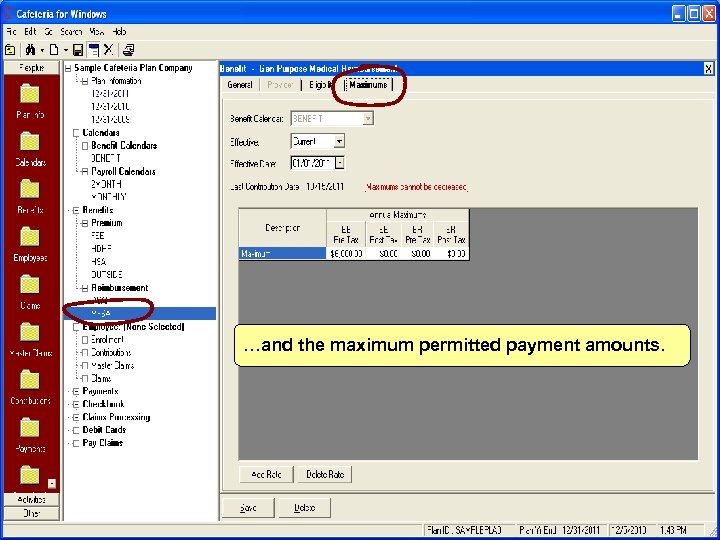Image resolution: width=720 pixels, height=540 pixels.
Task: Select the Maximums tab
Action: (x=368, y=85)
